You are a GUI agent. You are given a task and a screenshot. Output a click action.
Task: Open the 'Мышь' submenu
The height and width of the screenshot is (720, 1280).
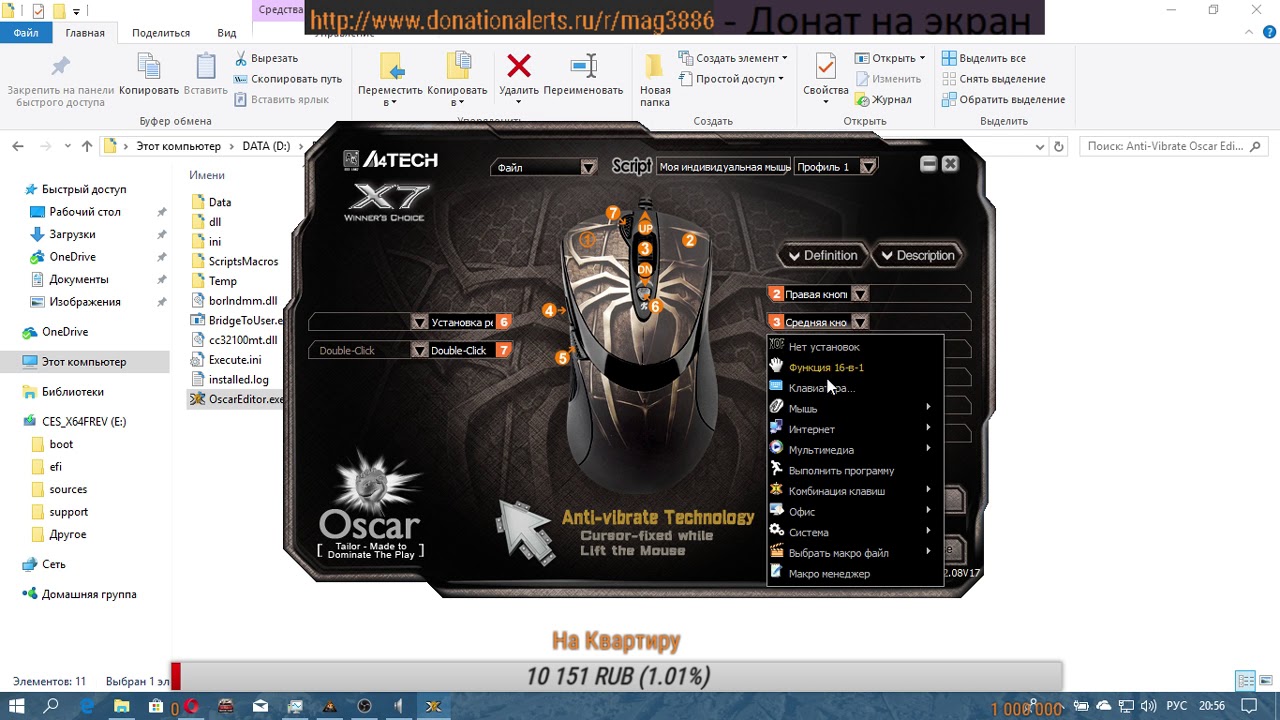click(854, 408)
